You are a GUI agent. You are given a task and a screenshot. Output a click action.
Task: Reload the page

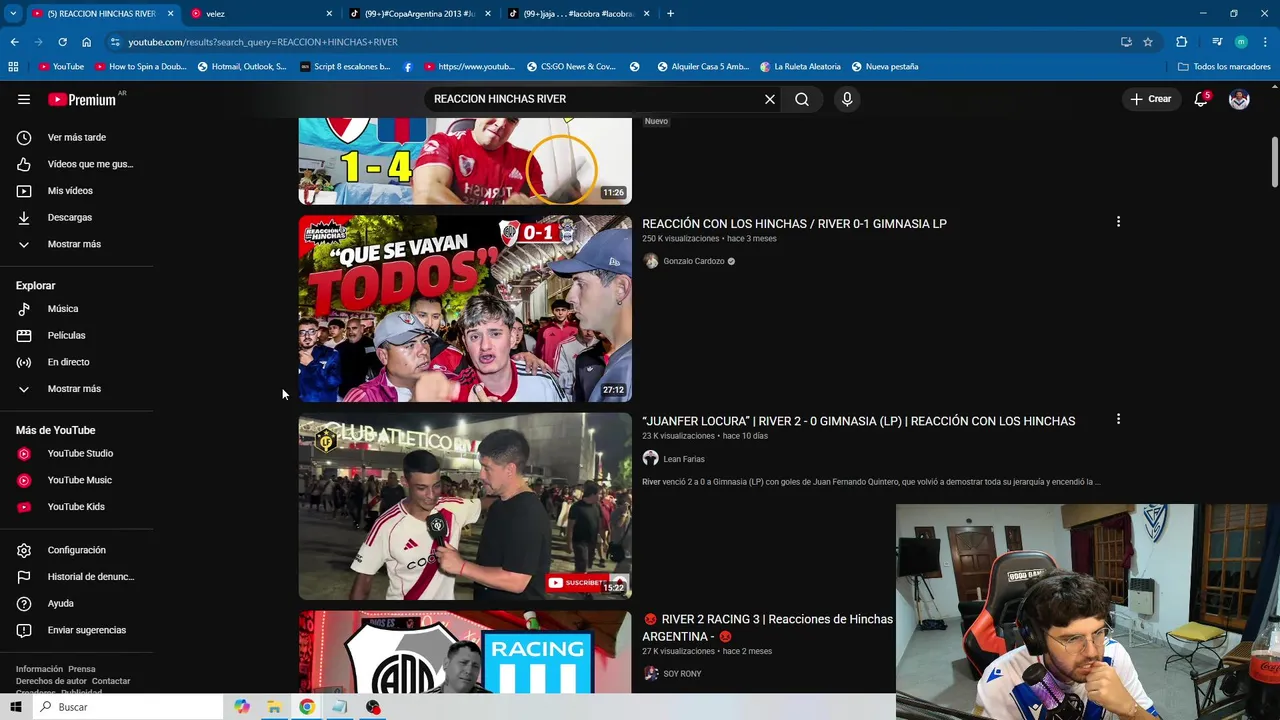[x=62, y=42]
